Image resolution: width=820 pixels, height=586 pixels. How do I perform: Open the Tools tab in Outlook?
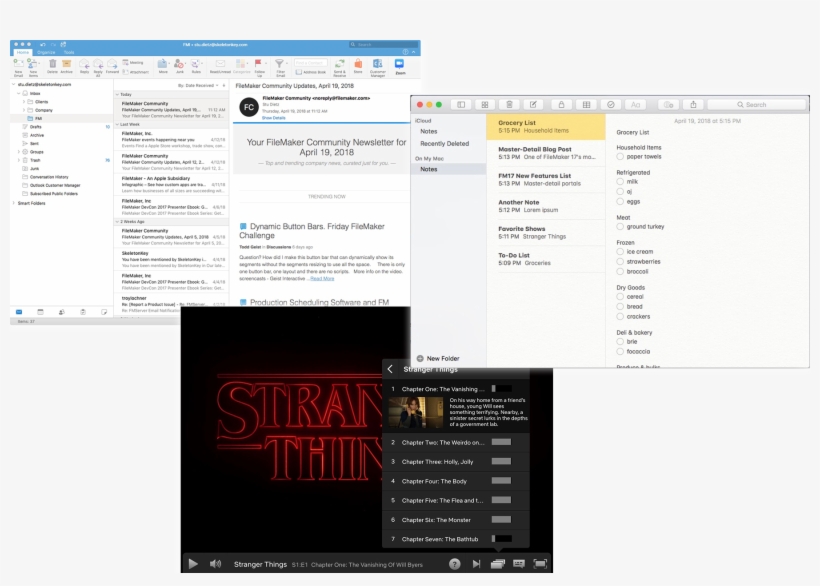(x=69, y=52)
